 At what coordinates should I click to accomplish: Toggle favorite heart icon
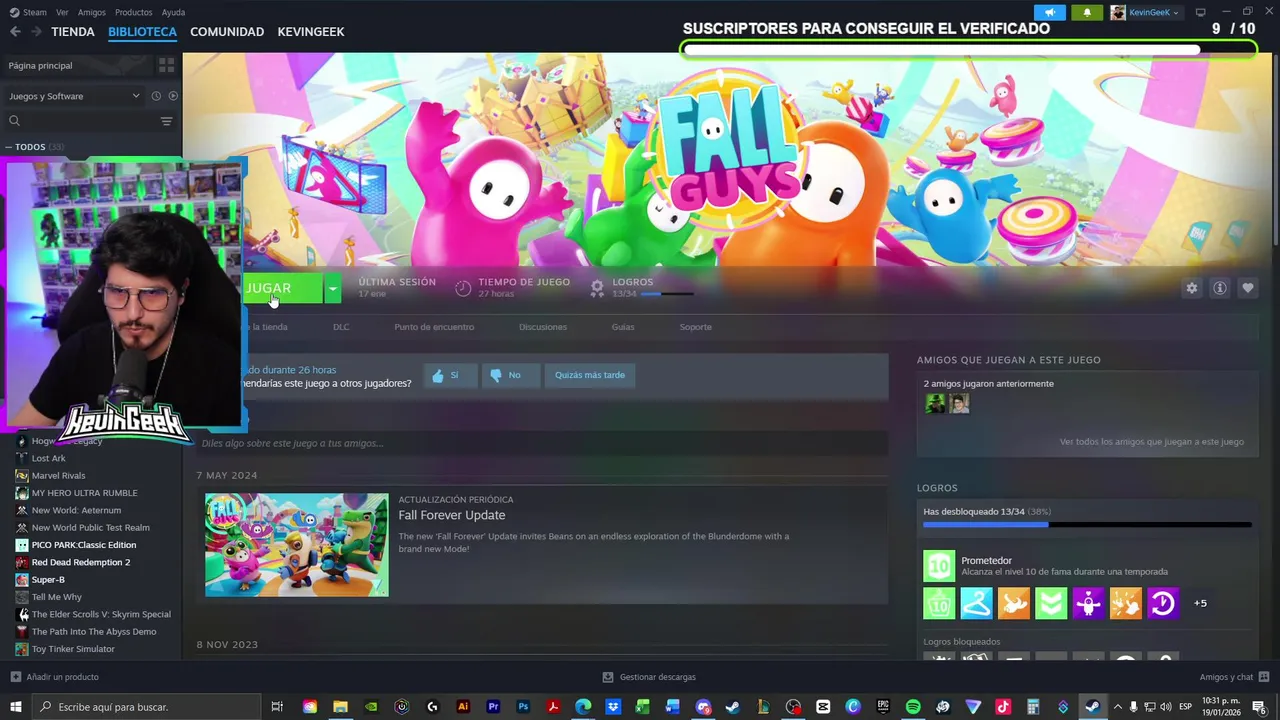click(1247, 288)
